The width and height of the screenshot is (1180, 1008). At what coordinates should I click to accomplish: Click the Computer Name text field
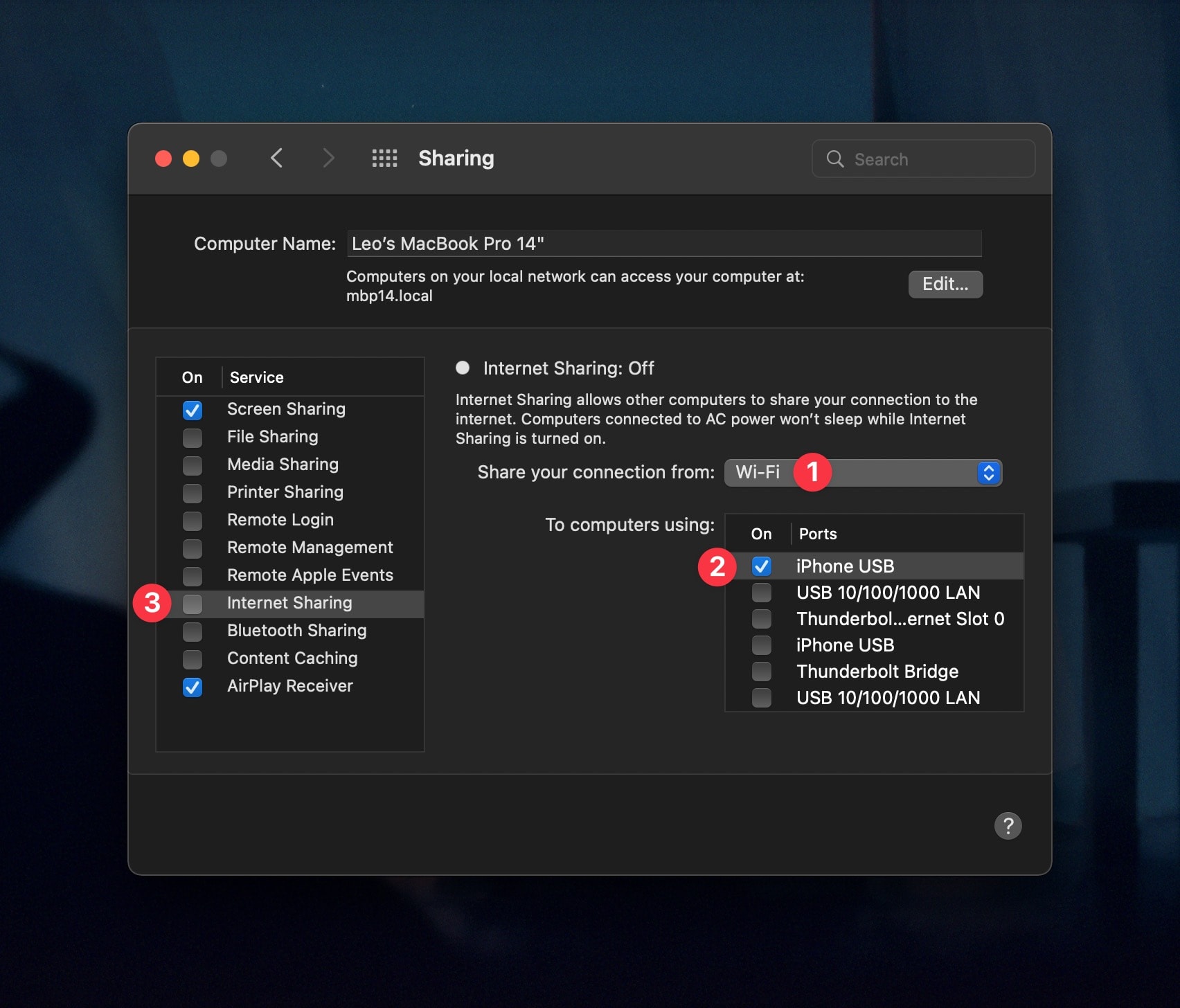pos(664,243)
